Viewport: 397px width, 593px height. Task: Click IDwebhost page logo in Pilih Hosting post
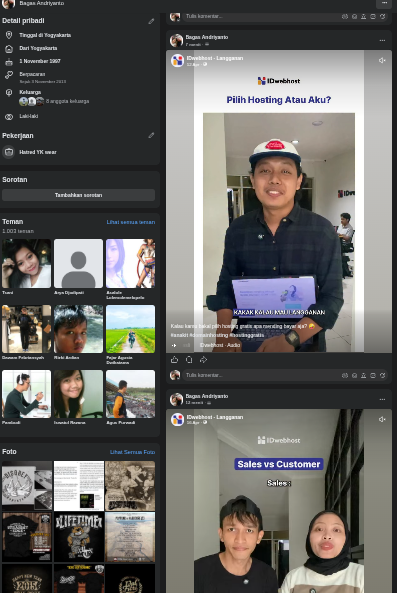click(x=177, y=61)
